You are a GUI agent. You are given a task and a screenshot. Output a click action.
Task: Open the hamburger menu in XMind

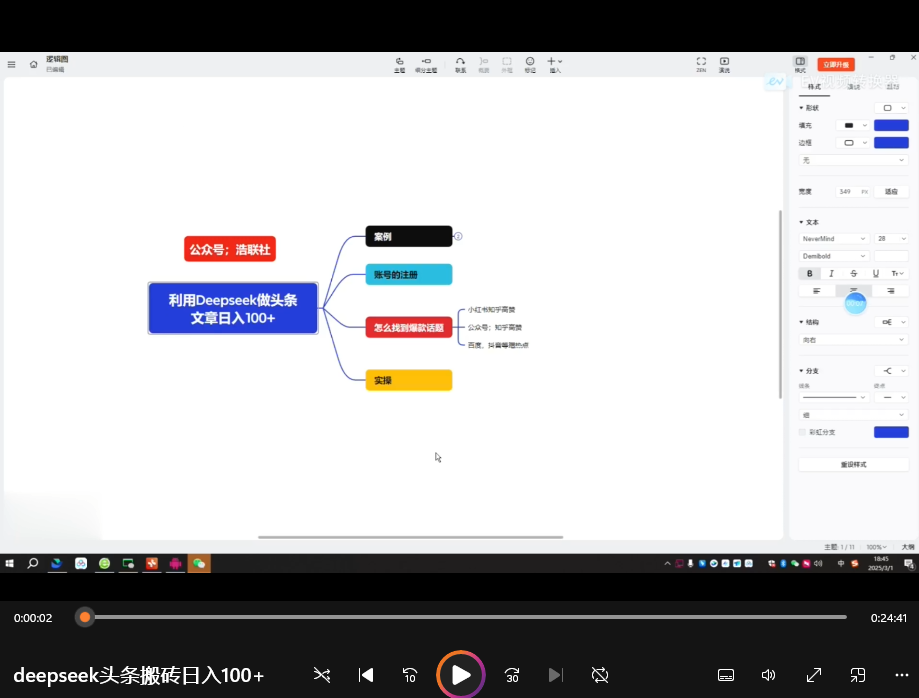pos(11,64)
